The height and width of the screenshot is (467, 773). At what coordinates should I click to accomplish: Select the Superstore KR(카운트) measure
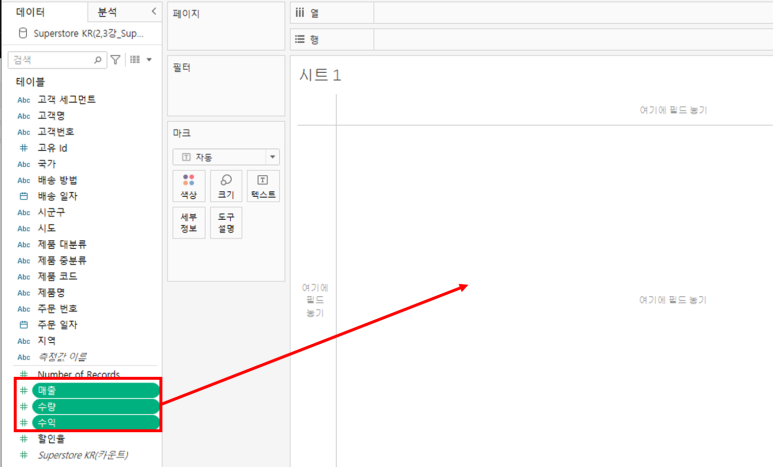tap(83, 455)
